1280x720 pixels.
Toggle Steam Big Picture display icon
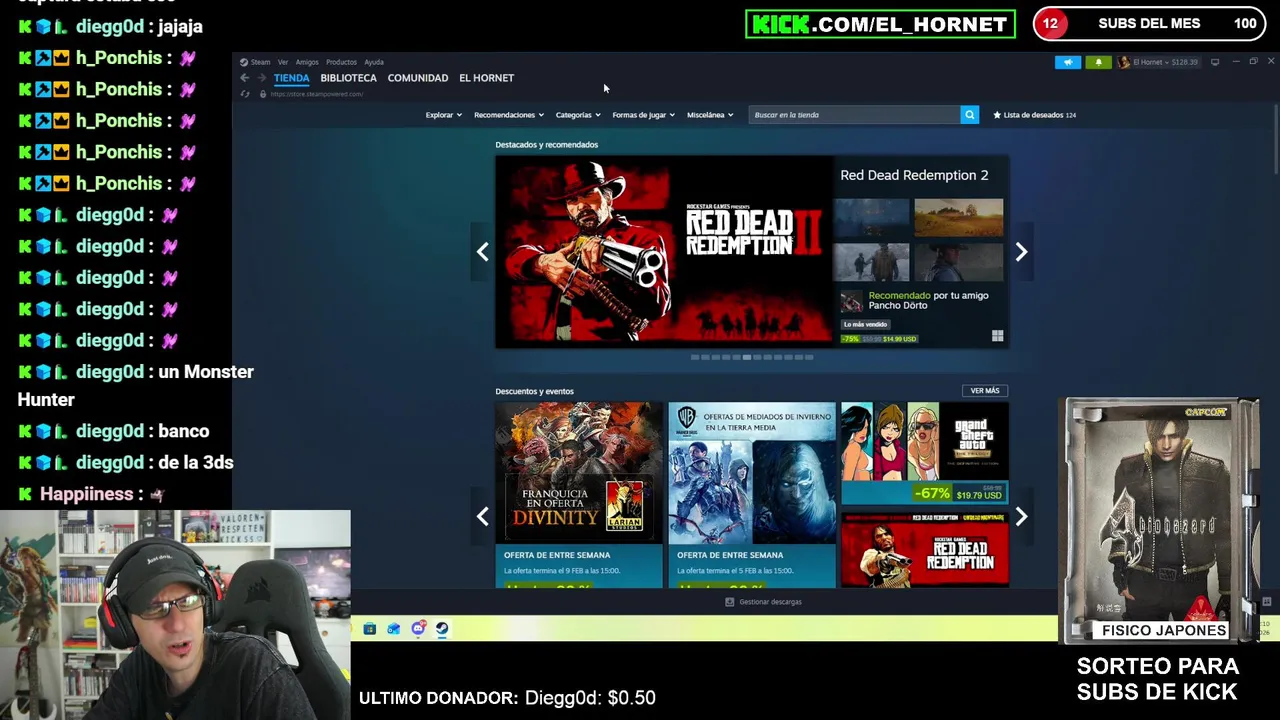(x=1215, y=62)
